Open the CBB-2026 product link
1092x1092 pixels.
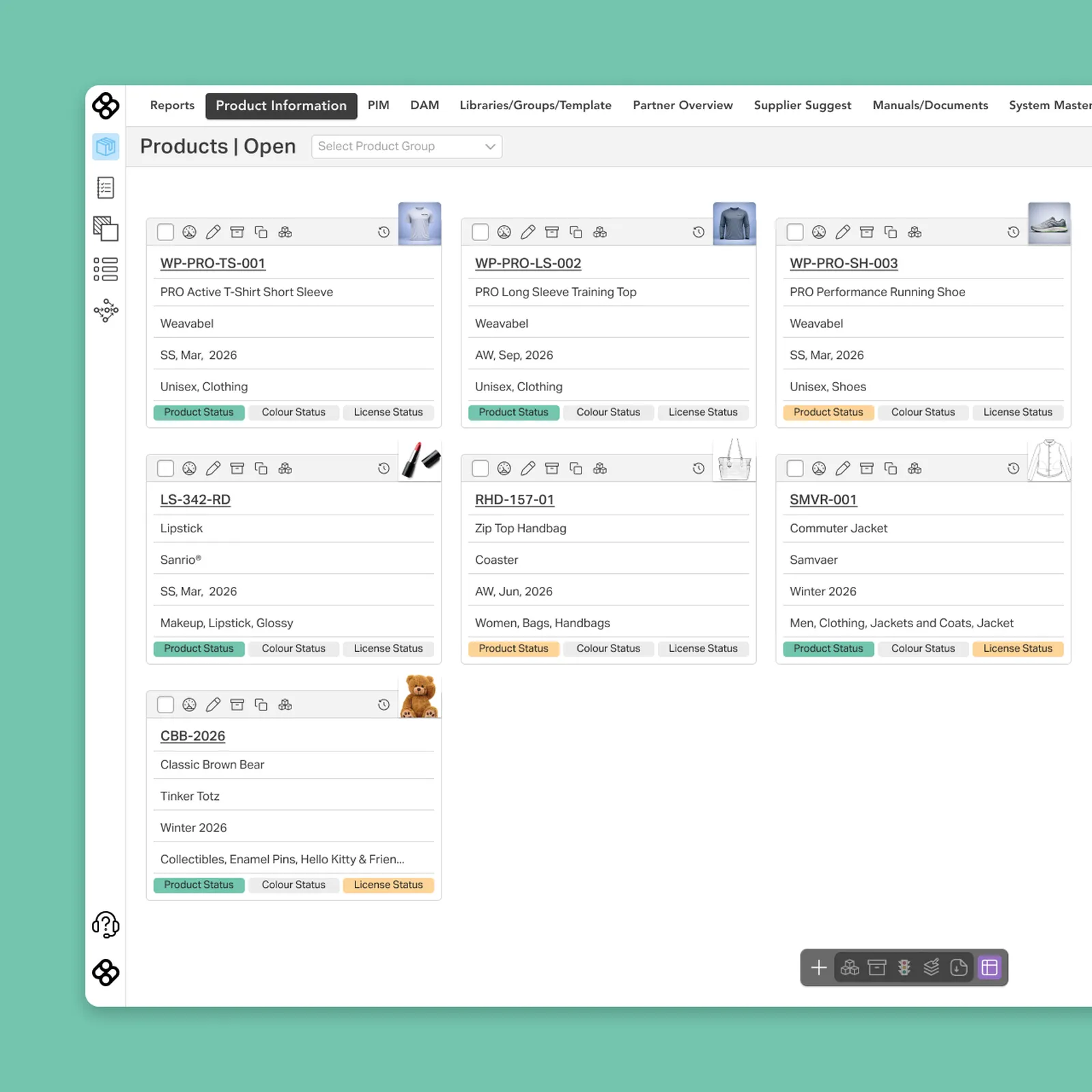tap(192, 736)
